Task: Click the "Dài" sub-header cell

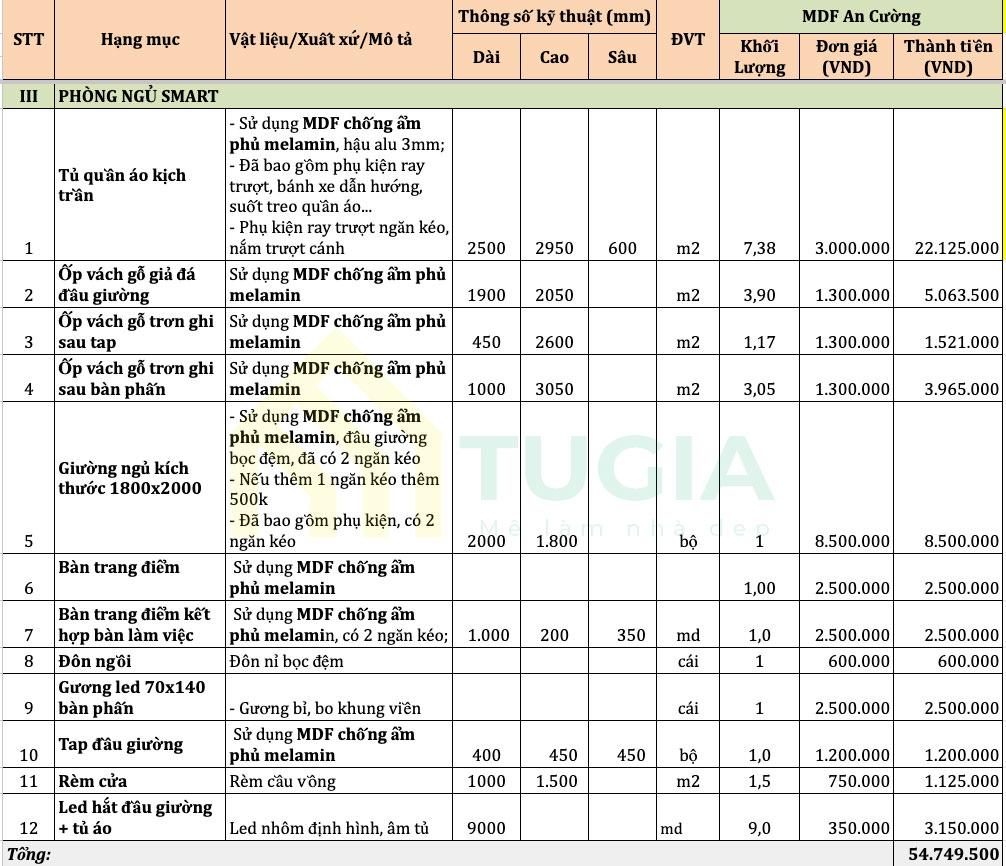Action: click(x=486, y=57)
